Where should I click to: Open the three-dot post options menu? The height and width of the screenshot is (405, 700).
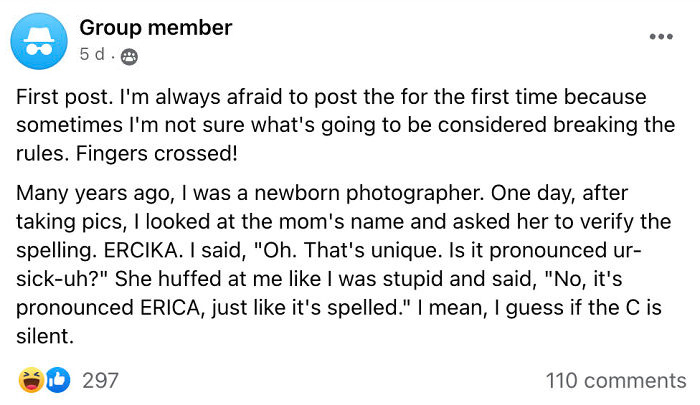pos(661,37)
